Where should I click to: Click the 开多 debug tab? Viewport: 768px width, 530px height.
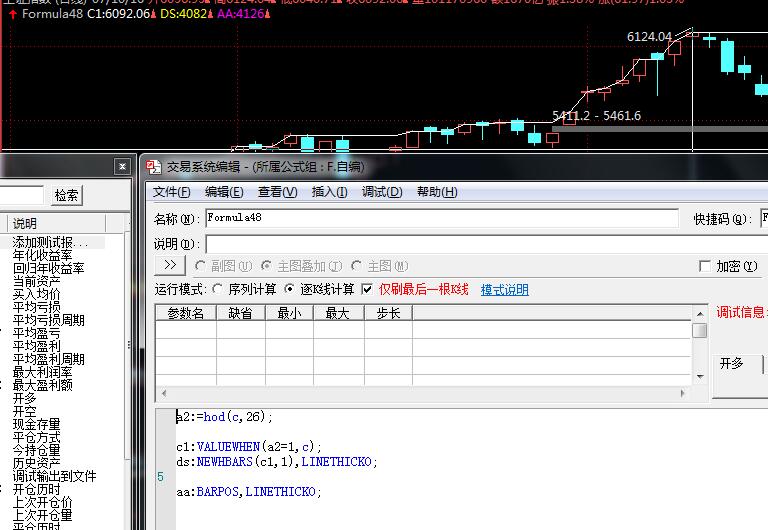(732, 363)
